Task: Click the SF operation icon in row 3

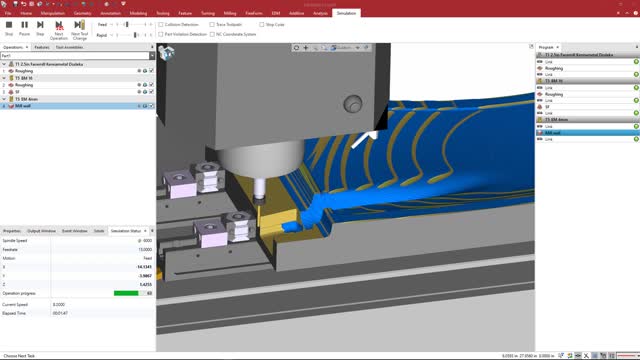Action: (11, 92)
